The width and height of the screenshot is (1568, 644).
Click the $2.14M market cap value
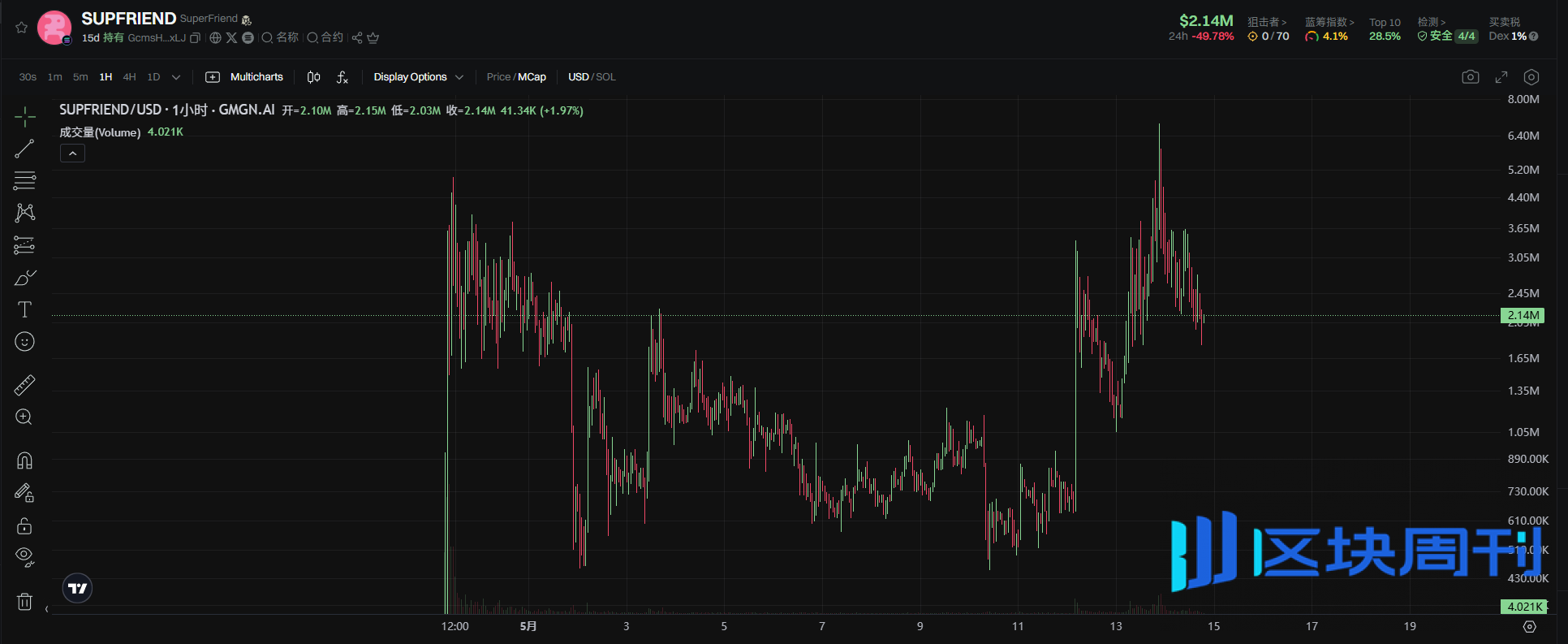[1206, 21]
